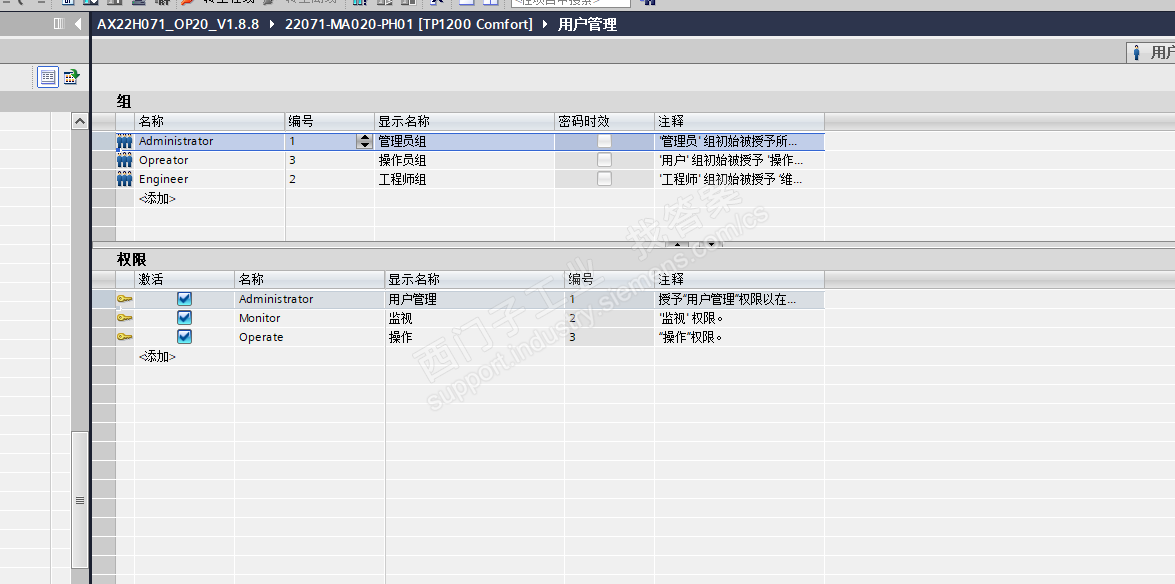Click the groups 注释 column header

[740, 121]
